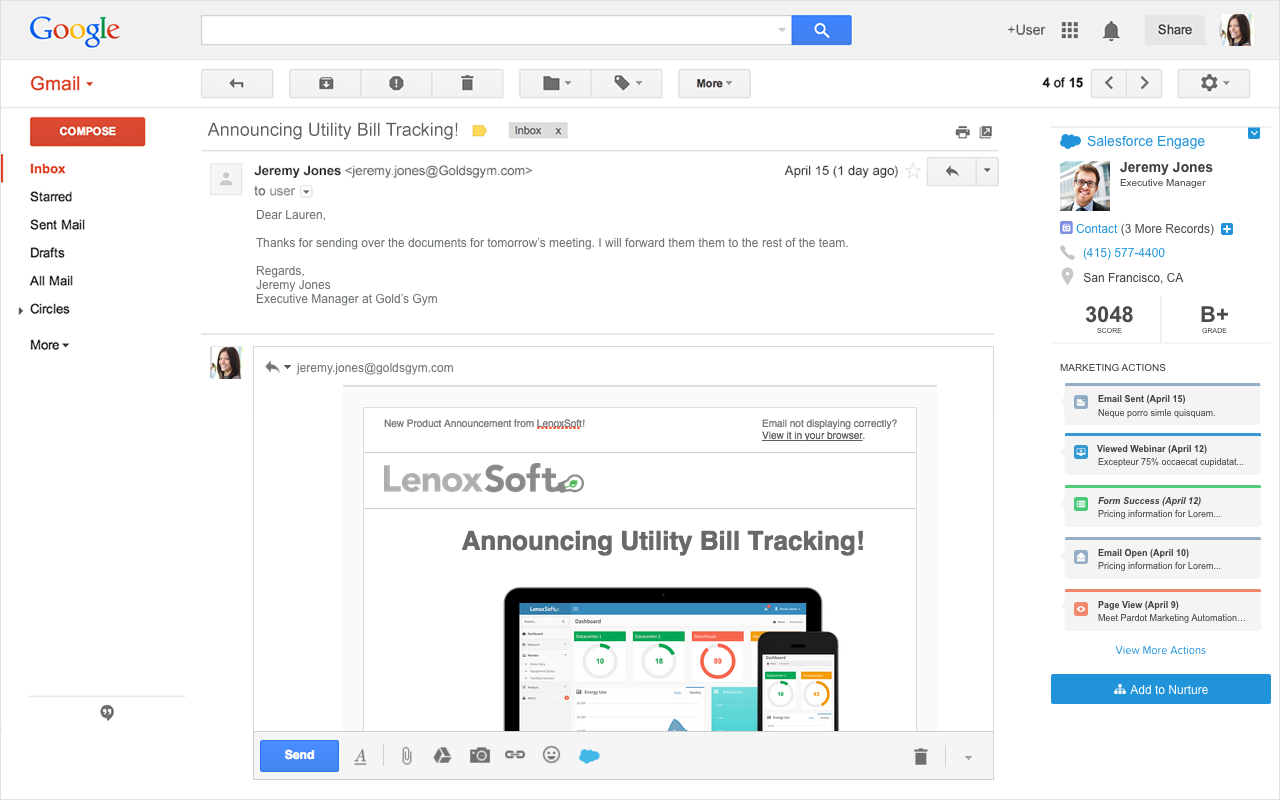Image resolution: width=1280 pixels, height=800 pixels.
Task: Star Jeremy Jones's message
Action: tap(913, 171)
